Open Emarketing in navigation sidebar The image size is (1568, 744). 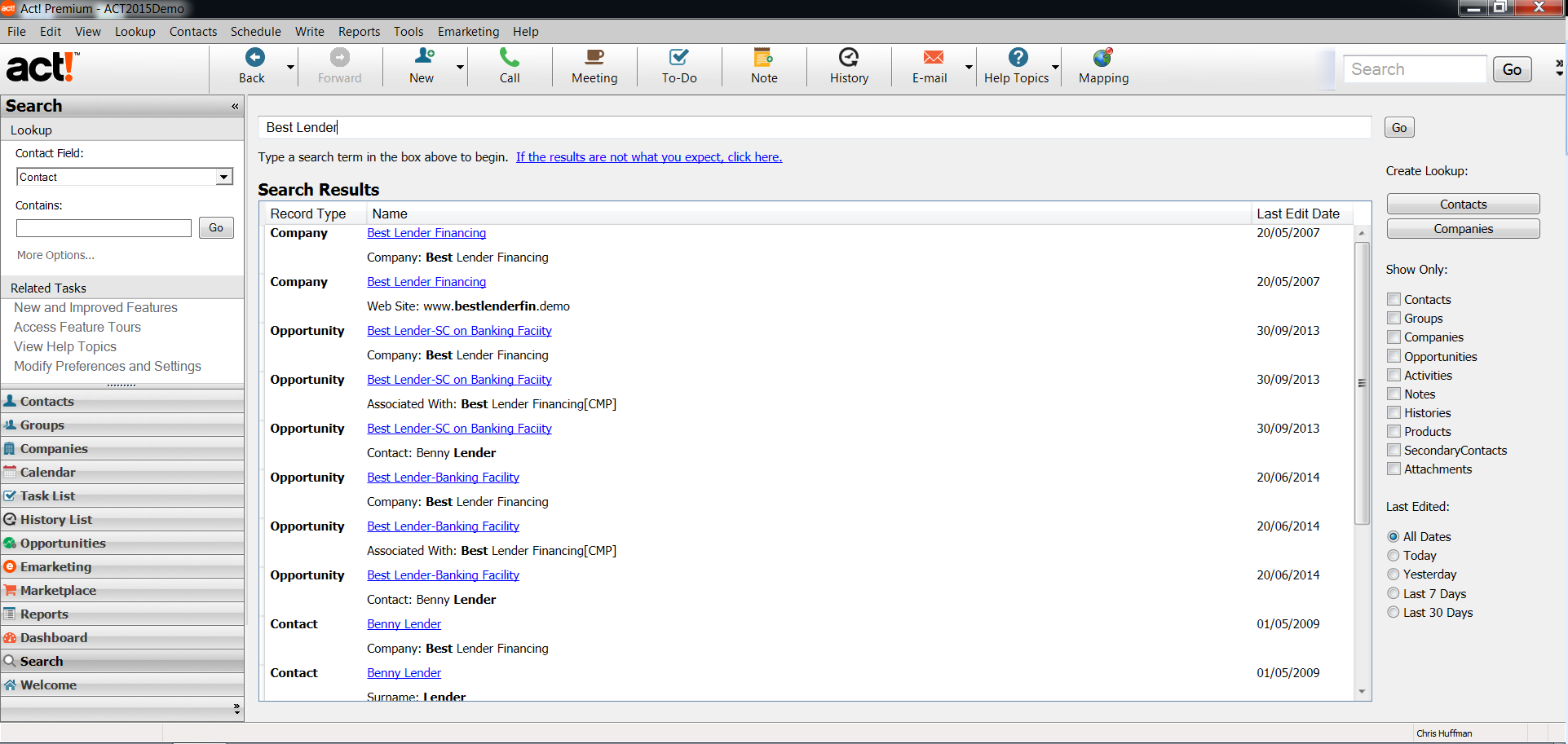coord(122,566)
